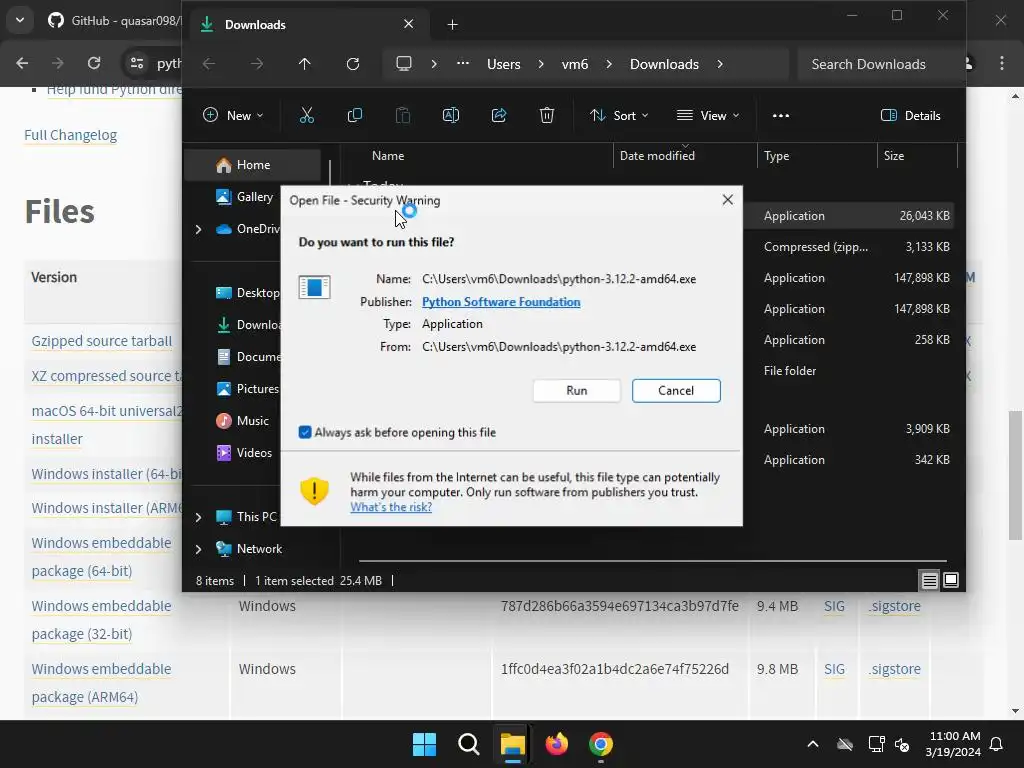Open Chrome's three-dot menu
Screen dimensions: 1024x768
[1002, 63]
